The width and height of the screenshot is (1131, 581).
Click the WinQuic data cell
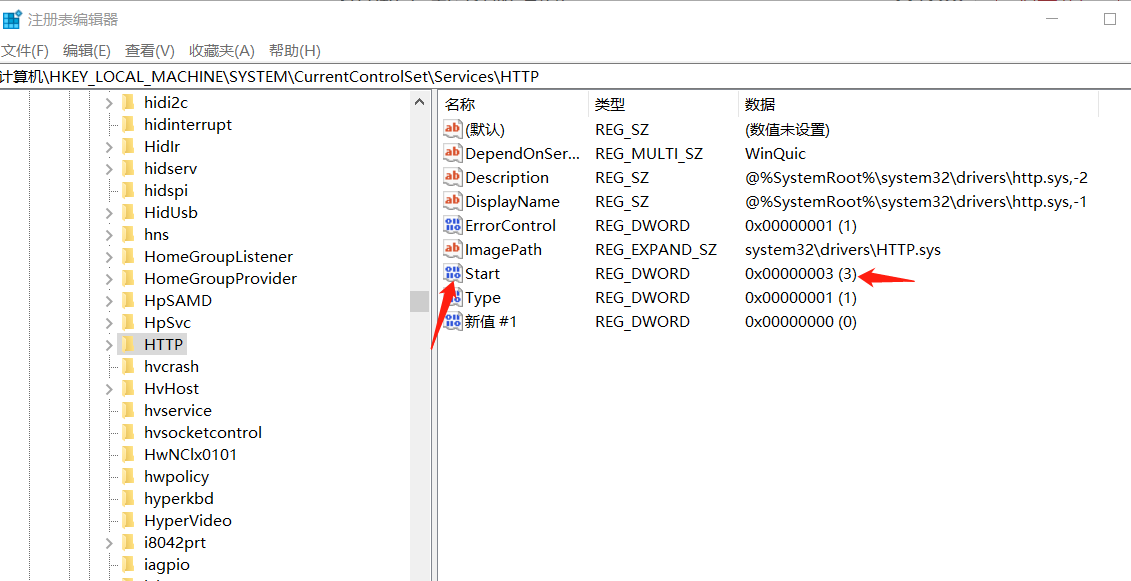pos(775,154)
